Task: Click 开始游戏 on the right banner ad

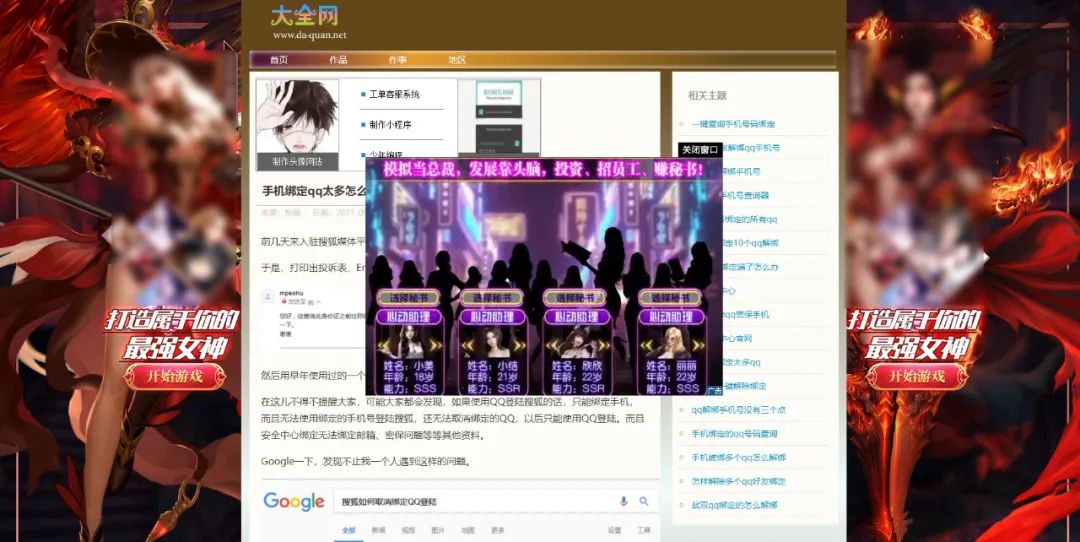Action: click(x=917, y=376)
